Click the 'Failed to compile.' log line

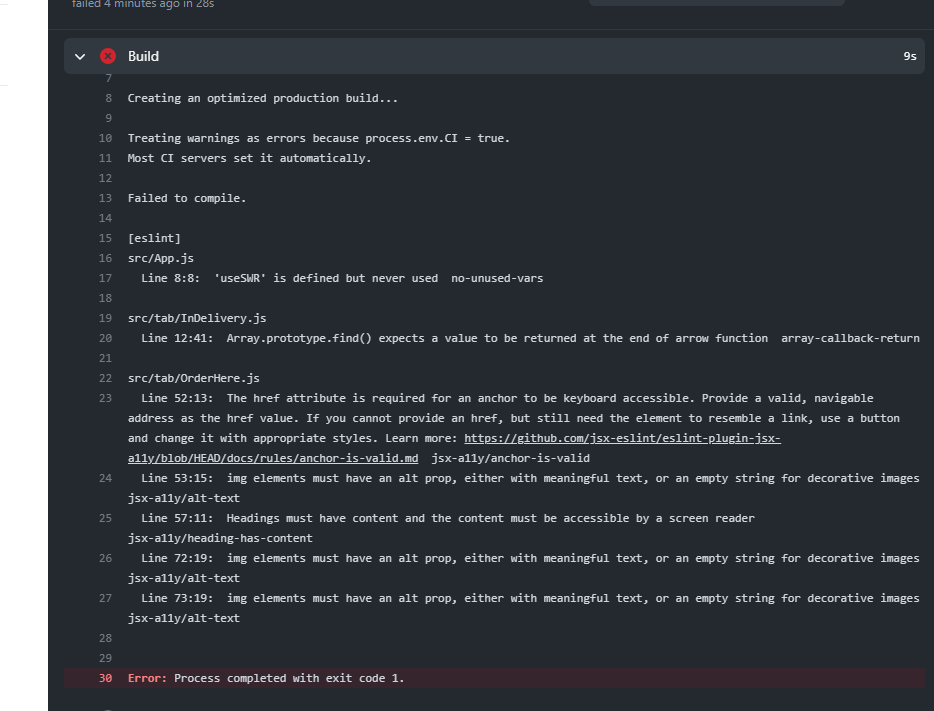coord(186,198)
